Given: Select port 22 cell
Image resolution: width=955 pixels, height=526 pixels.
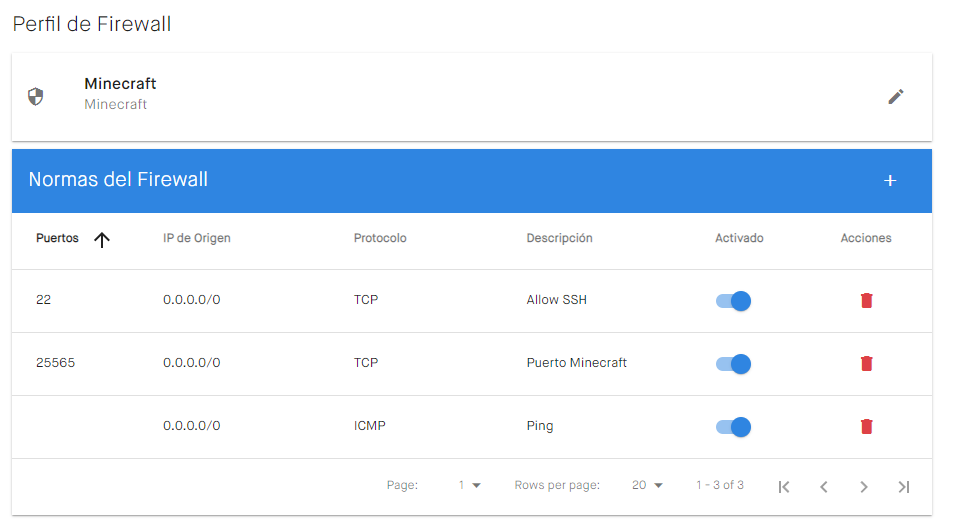Looking at the screenshot, I should coord(43,300).
